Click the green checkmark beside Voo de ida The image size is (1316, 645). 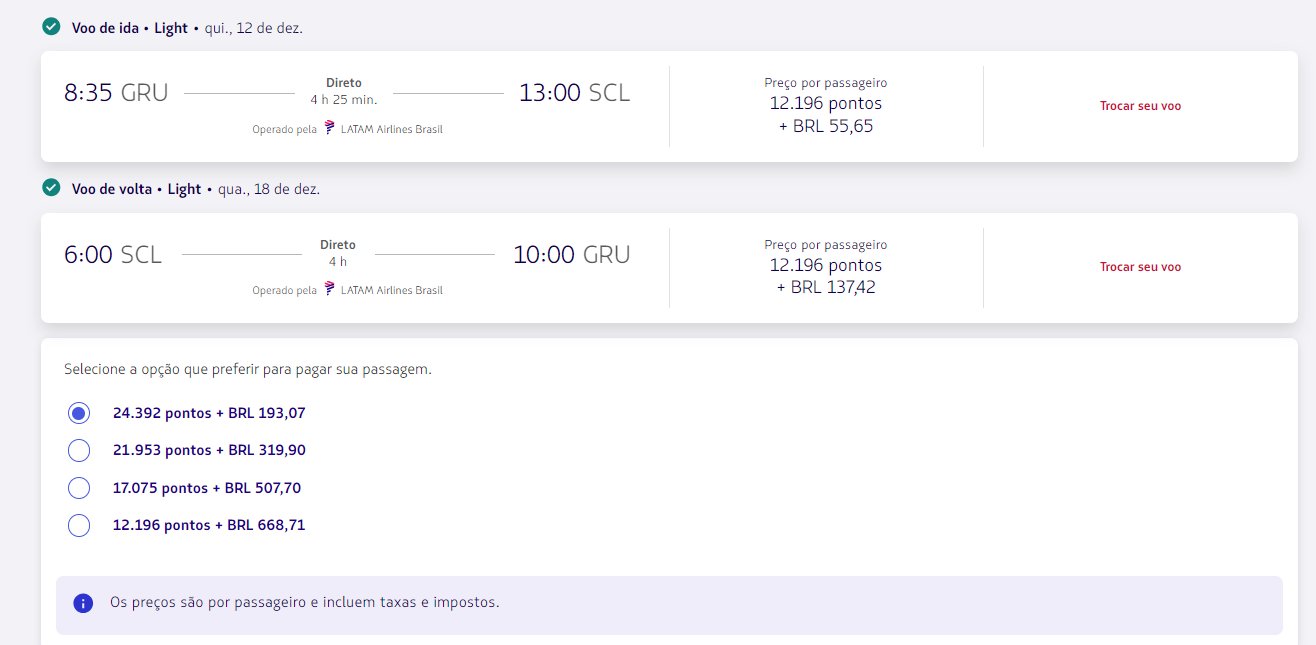point(51,27)
